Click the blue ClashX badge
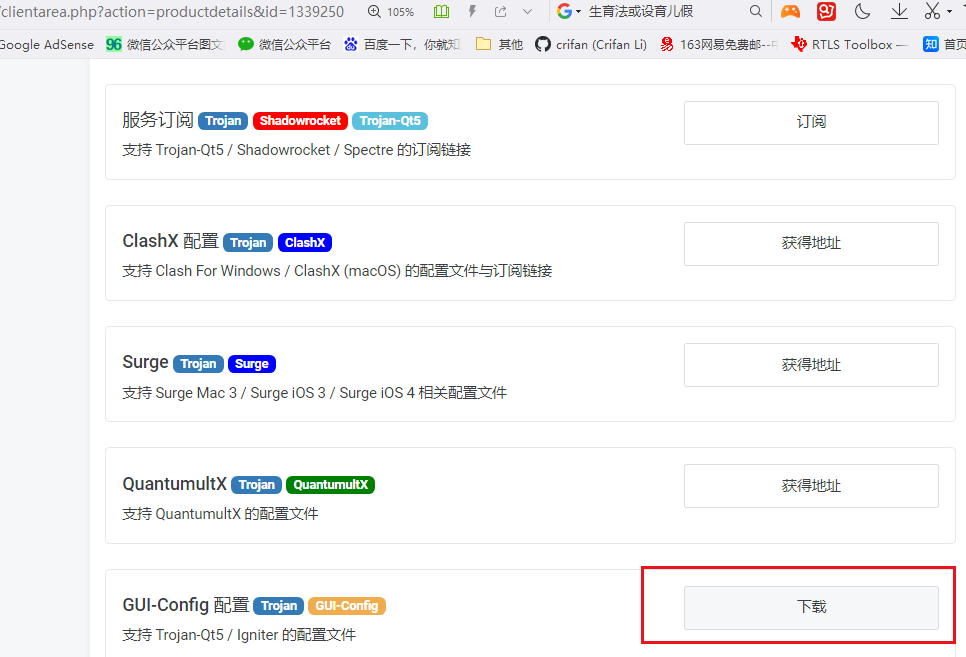Screen dimensions: 966x657 coord(305,243)
